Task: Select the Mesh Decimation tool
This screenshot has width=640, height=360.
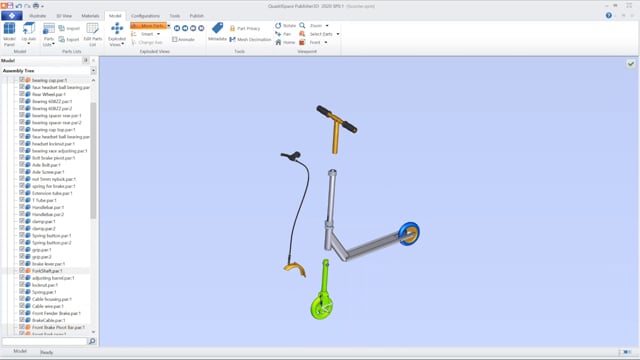Action: coord(250,40)
